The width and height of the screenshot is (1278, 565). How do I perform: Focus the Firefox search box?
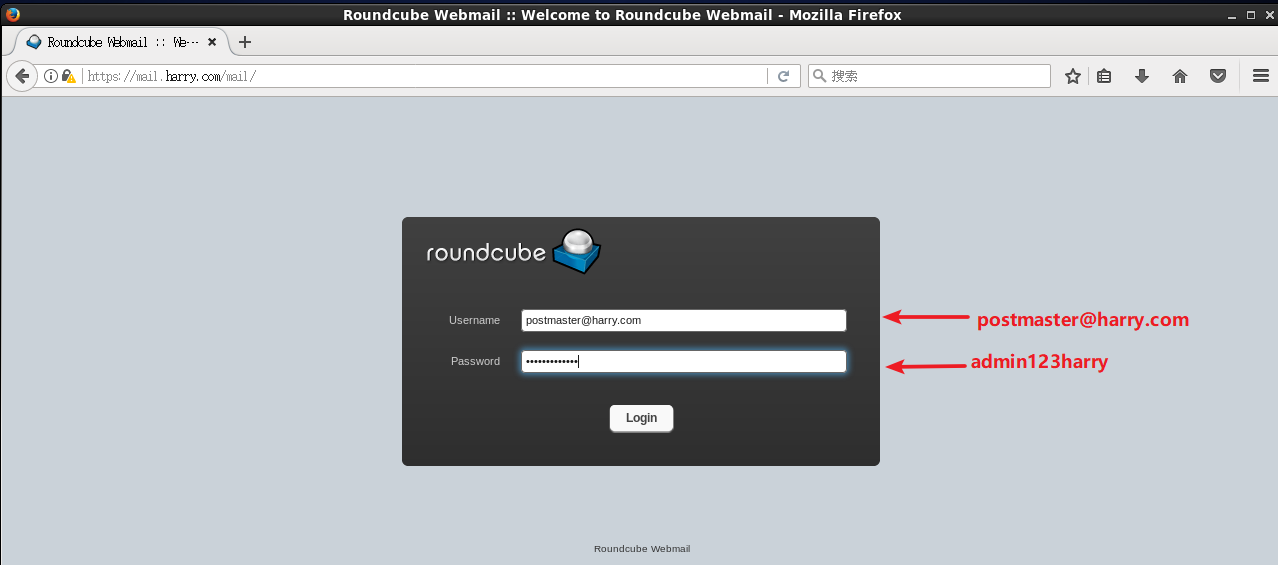(929, 76)
